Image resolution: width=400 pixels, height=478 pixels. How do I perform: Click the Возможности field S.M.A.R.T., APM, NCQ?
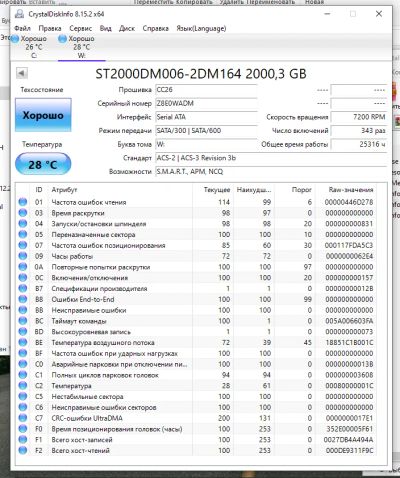pyautogui.click(x=271, y=172)
